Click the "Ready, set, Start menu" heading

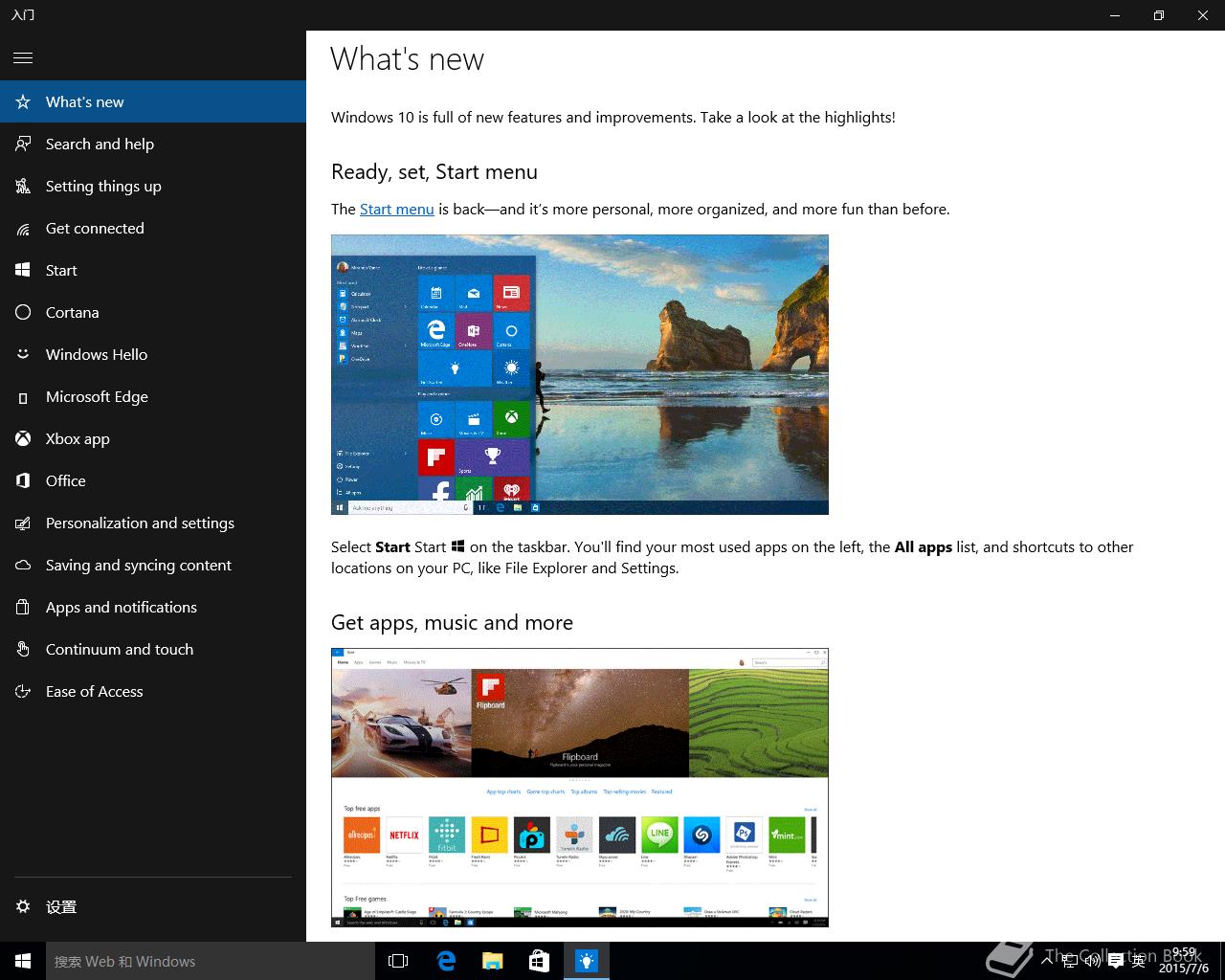434,172
